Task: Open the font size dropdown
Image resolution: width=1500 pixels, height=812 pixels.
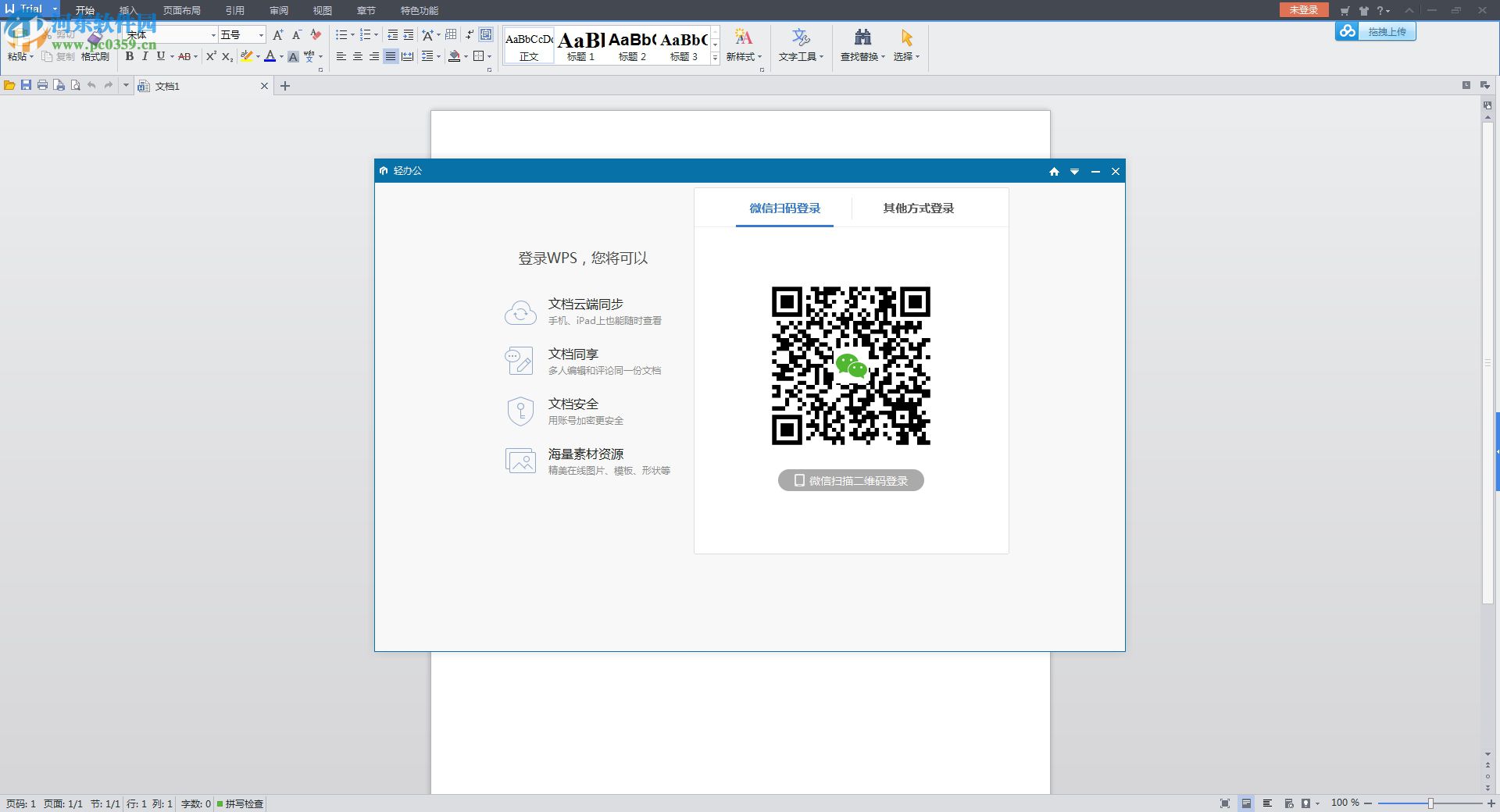Action: [261, 35]
